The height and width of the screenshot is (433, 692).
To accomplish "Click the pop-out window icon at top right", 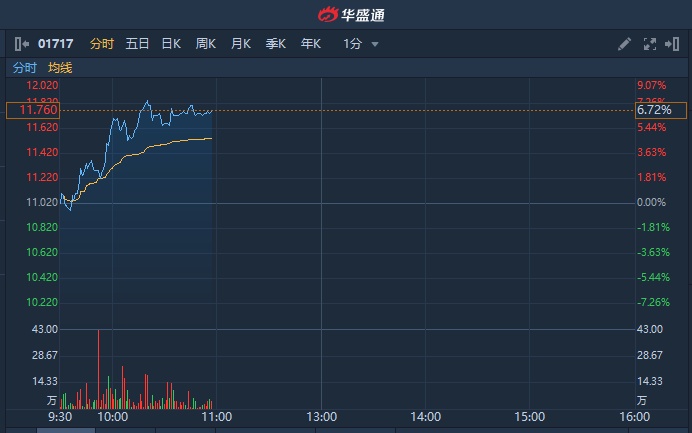I will click(x=672, y=44).
